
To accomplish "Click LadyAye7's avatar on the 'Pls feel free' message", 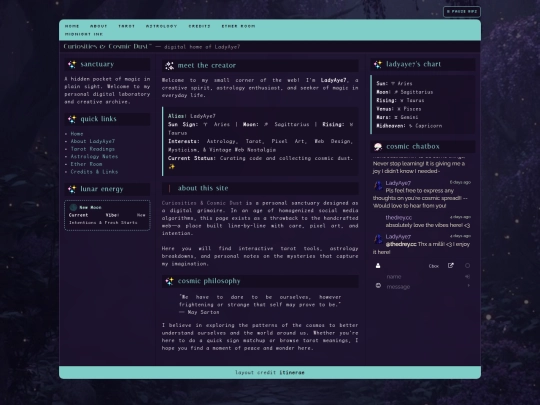I will 378,185.
